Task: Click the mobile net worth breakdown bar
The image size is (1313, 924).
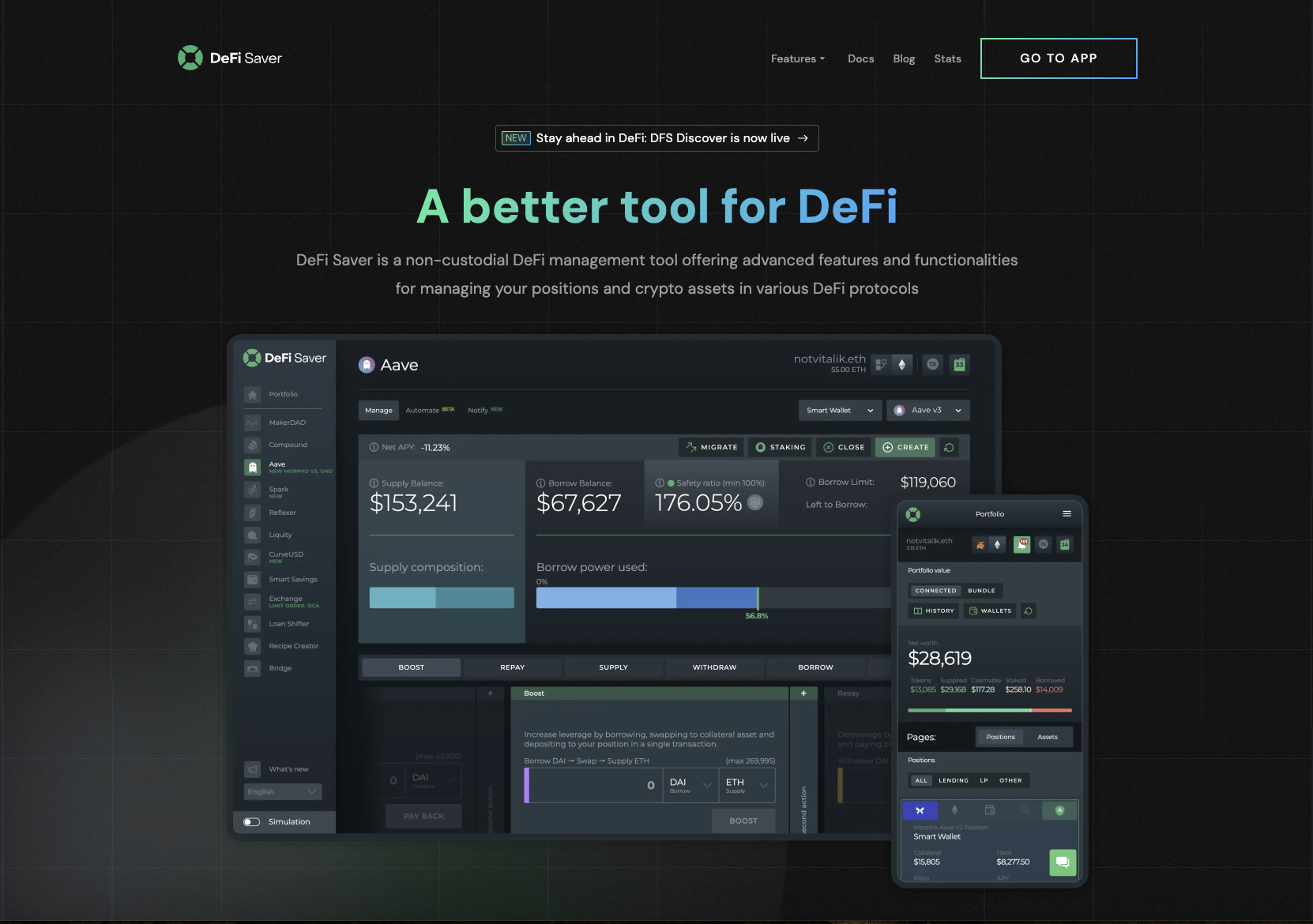Action: 990,710
